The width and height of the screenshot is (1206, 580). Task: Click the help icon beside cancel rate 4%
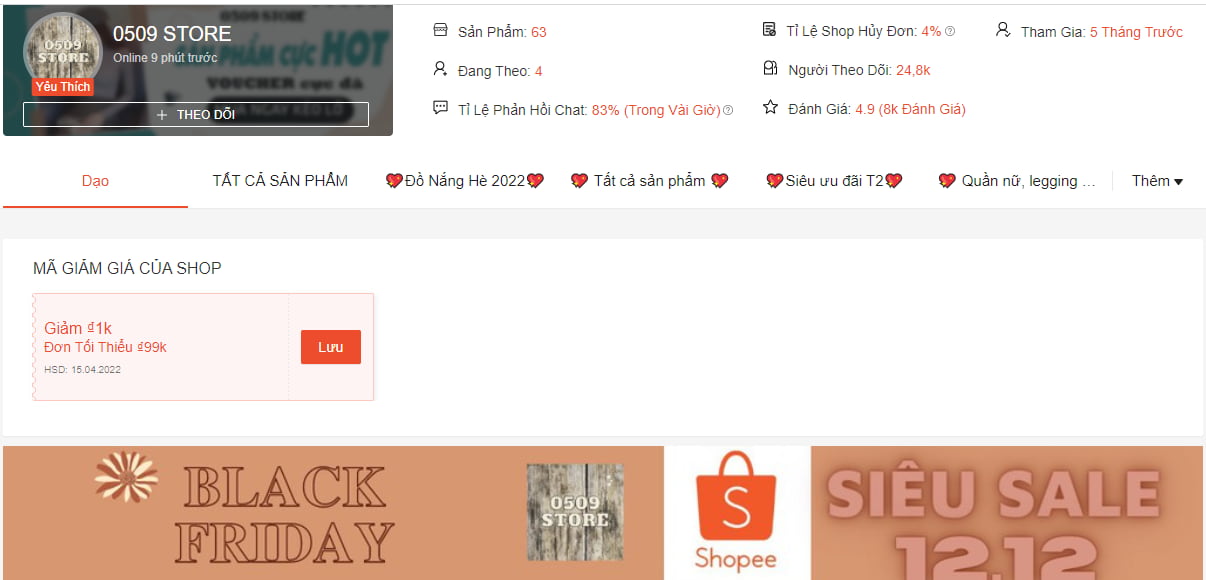tap(950, 32)
